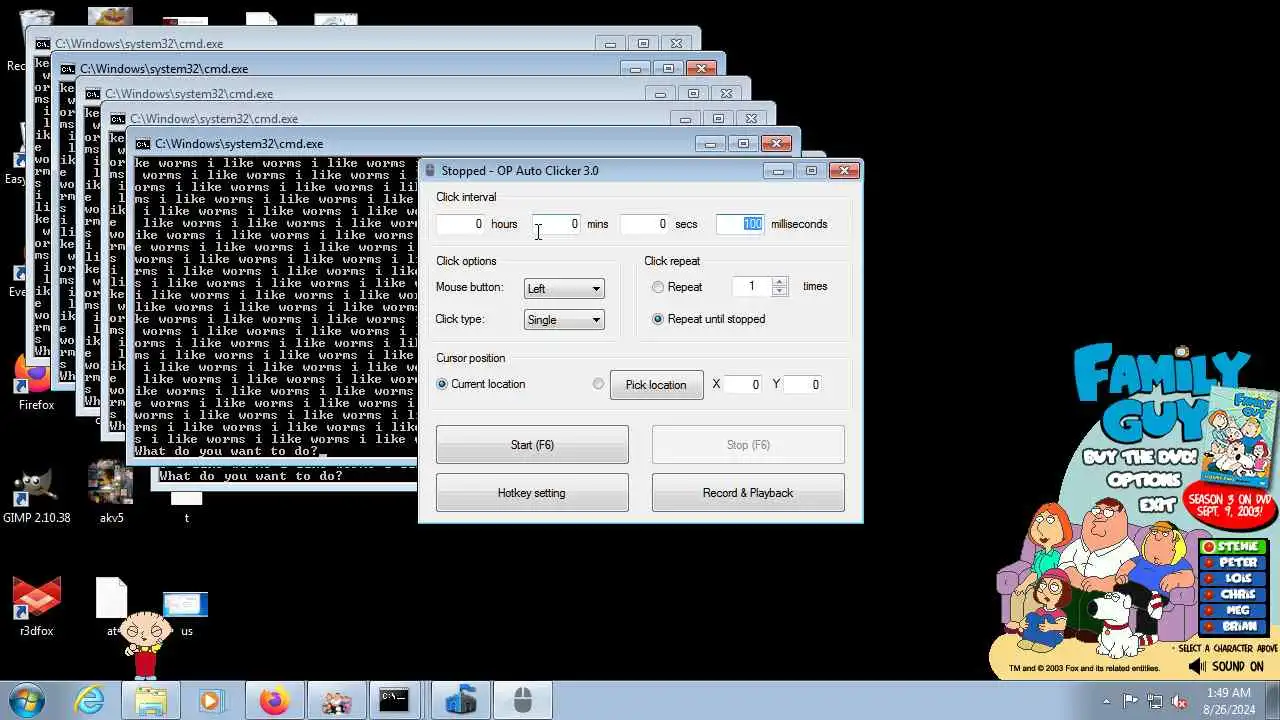Select the Firefox desktop shortcut
1280x720 pixels.
(36, 384)
